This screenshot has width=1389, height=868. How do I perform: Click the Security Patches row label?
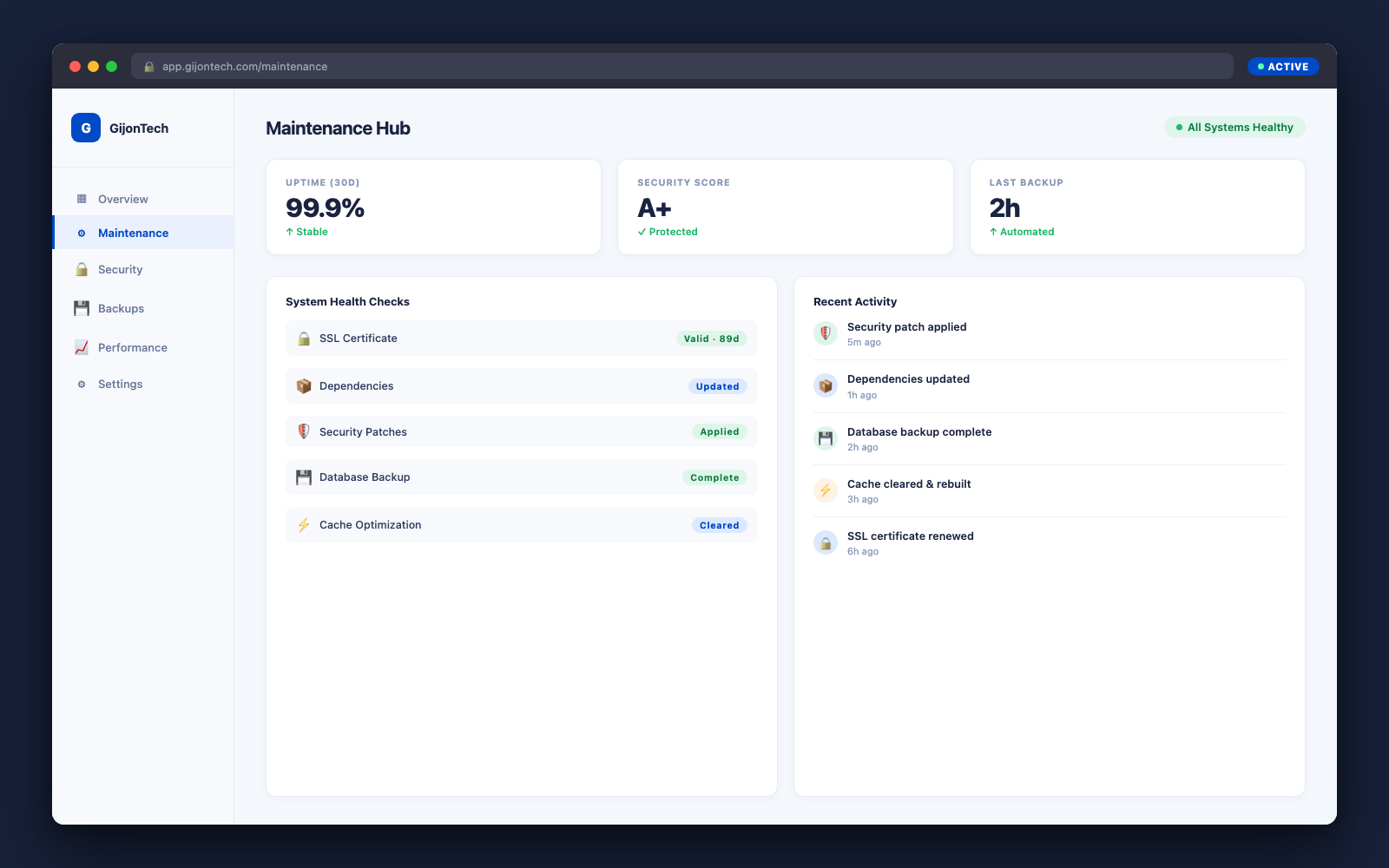click(x=363, y=432)
